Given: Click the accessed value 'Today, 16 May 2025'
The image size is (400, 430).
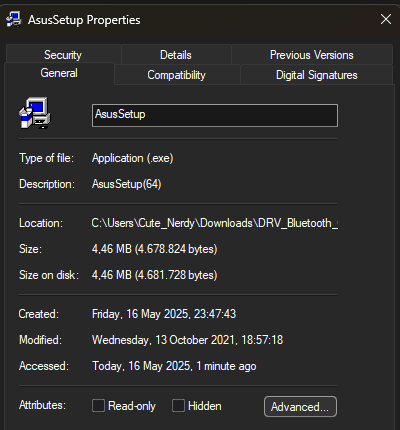Looking at the screenshot, I should coord(142,366).
